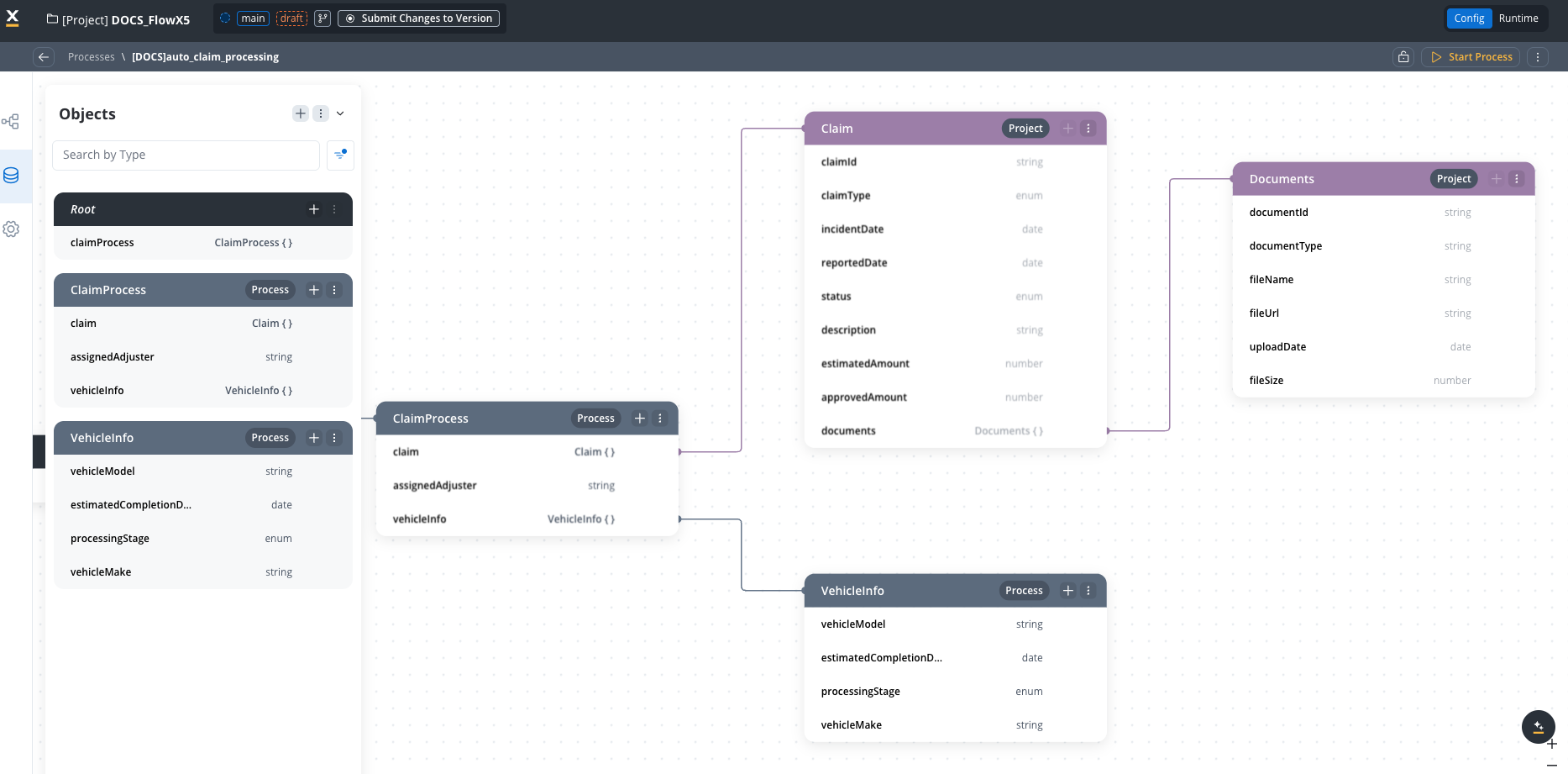Click the Search by Type input field
Screen dimensions: 1568x774
tap(186, 155)
